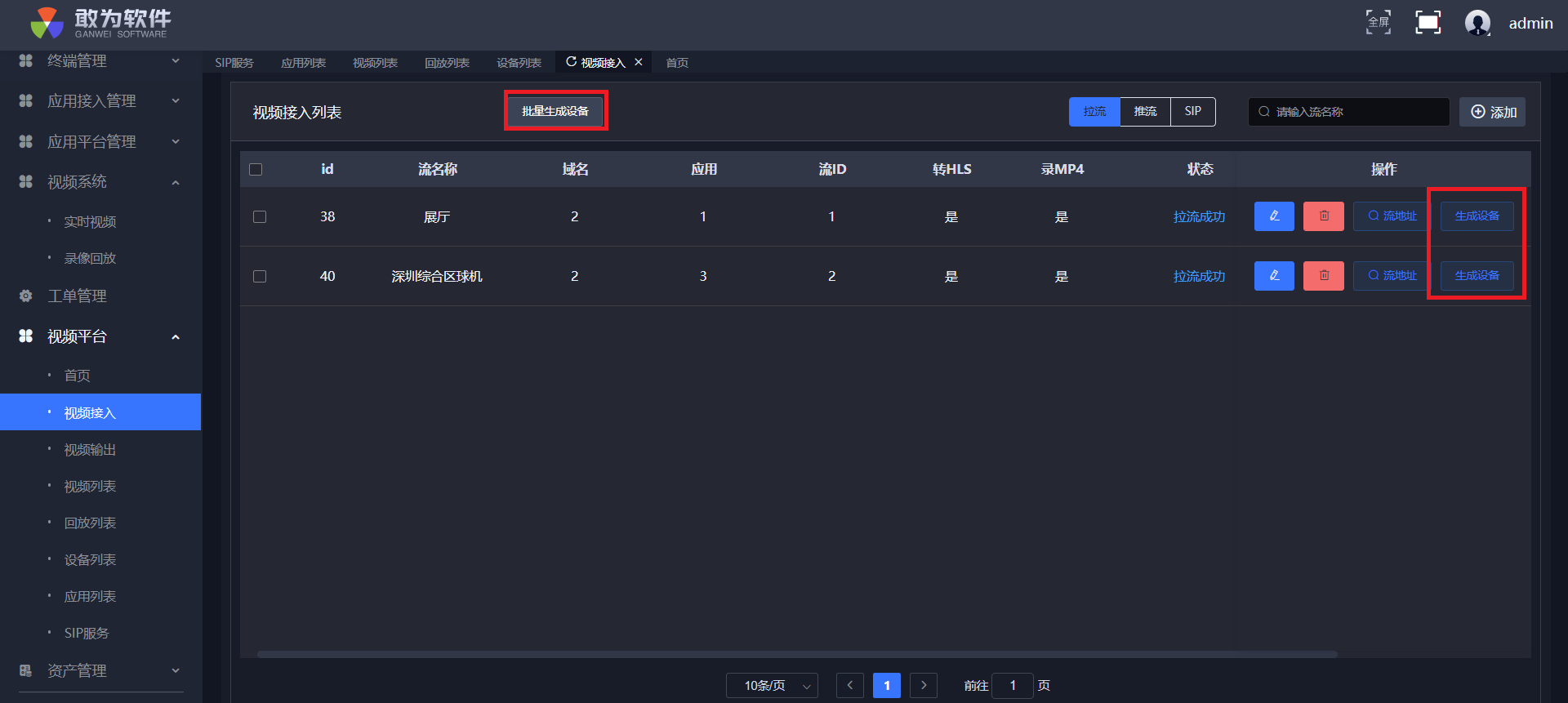The height and width of the screenshot is (703, 1568).
Task: Click the edit pencil icon for 深圳综合区球机
Action: tap(1274, 276)
